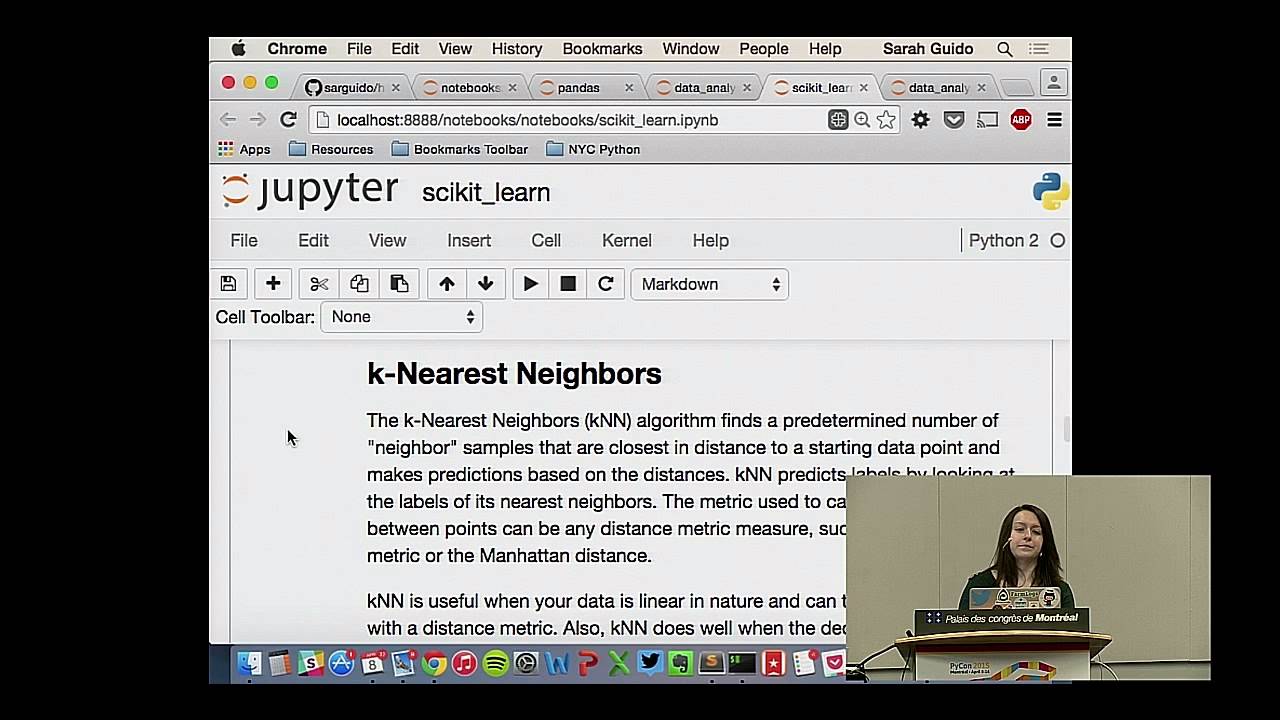Go back with the Chrome back arrow
1280x720 pixels.
tap(228, 120)
